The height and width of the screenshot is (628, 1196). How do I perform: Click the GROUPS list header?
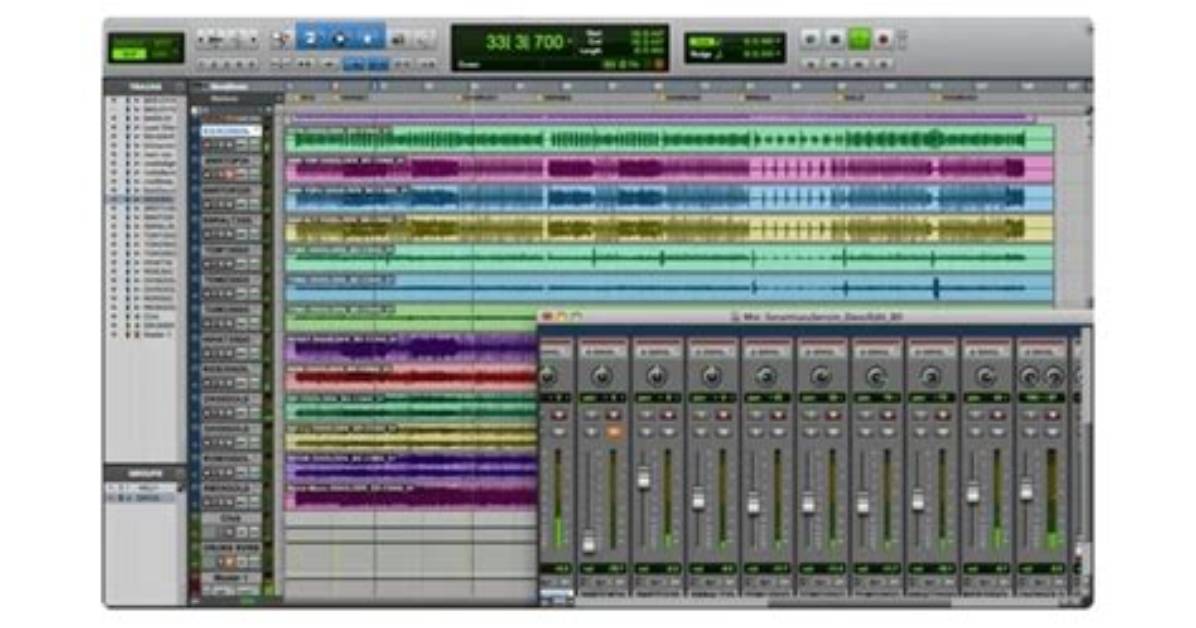click(x=145, y=474)
